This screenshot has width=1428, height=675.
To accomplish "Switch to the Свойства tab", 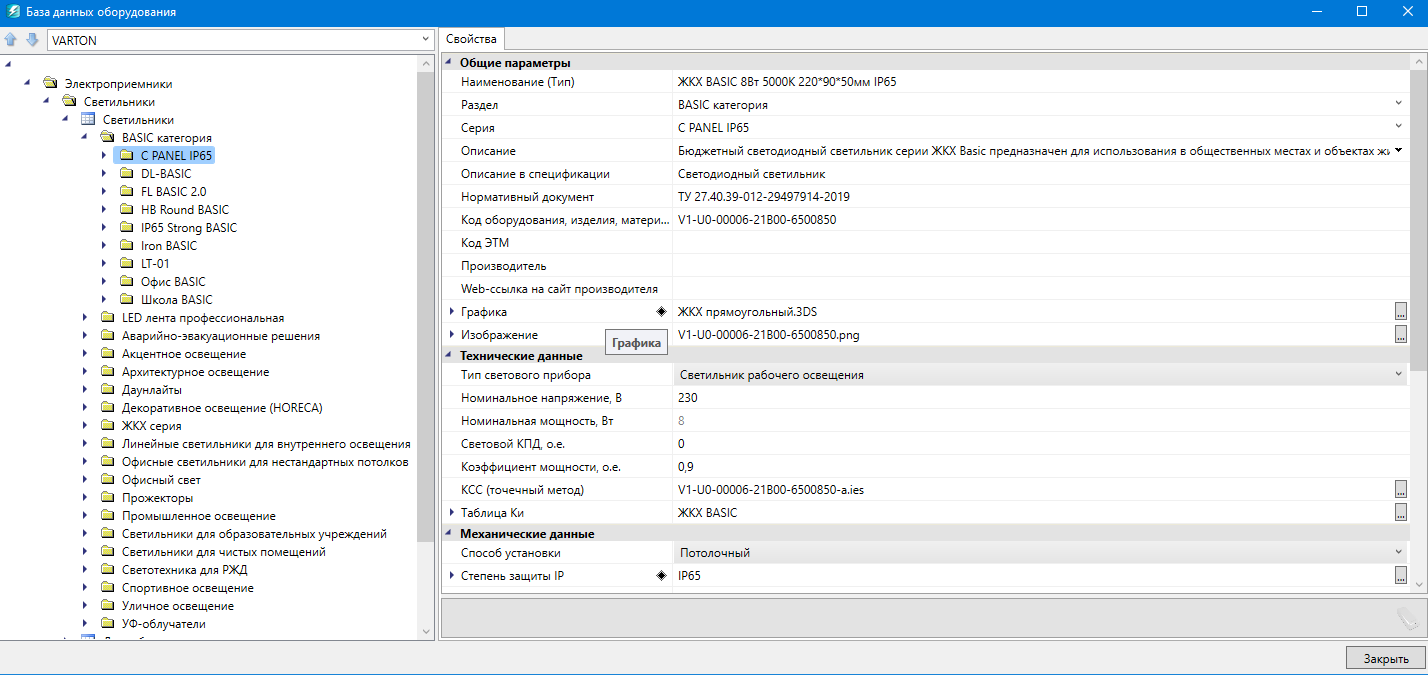I will tap(471, 39).
